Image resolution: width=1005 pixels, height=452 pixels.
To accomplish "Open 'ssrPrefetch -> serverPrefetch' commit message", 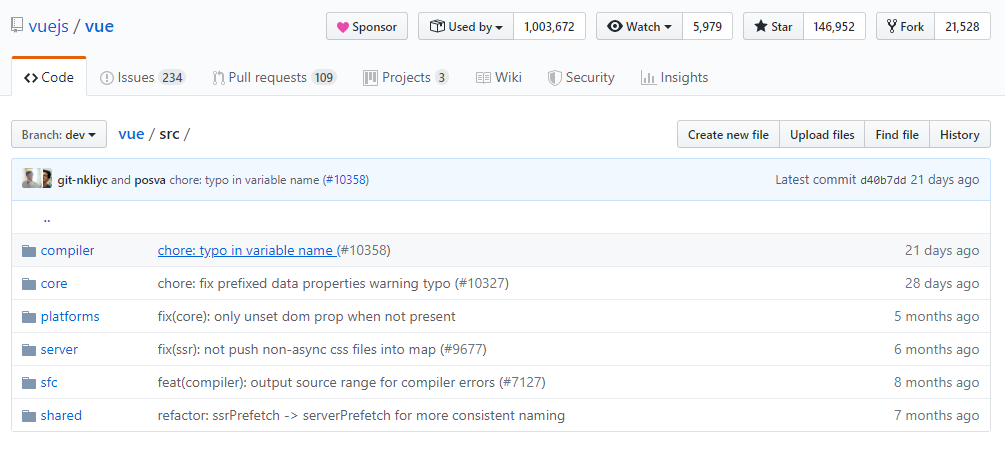I will pos(361,415).
